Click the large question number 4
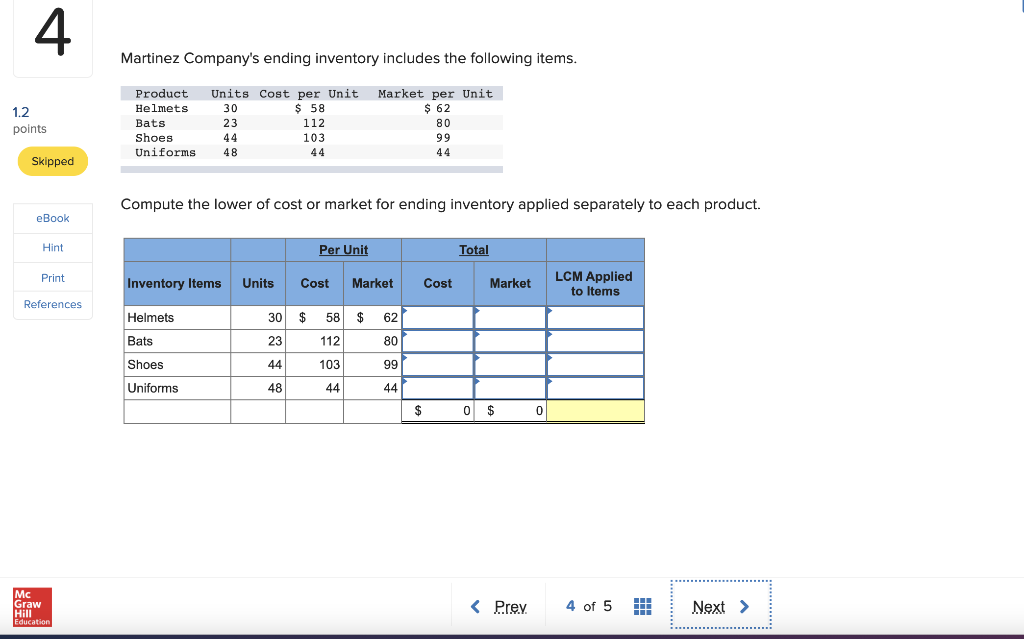The height and width of the screenshot is (639, 1024). 52,32
